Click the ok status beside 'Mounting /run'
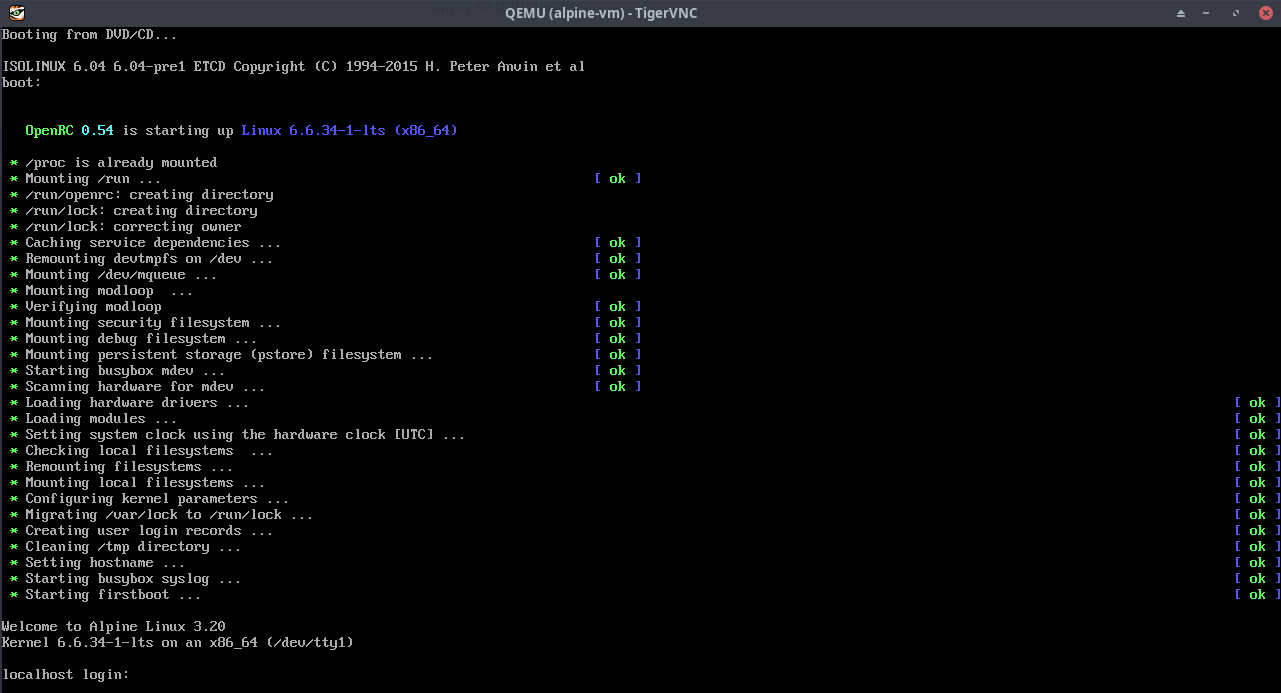 coord(617,179)
